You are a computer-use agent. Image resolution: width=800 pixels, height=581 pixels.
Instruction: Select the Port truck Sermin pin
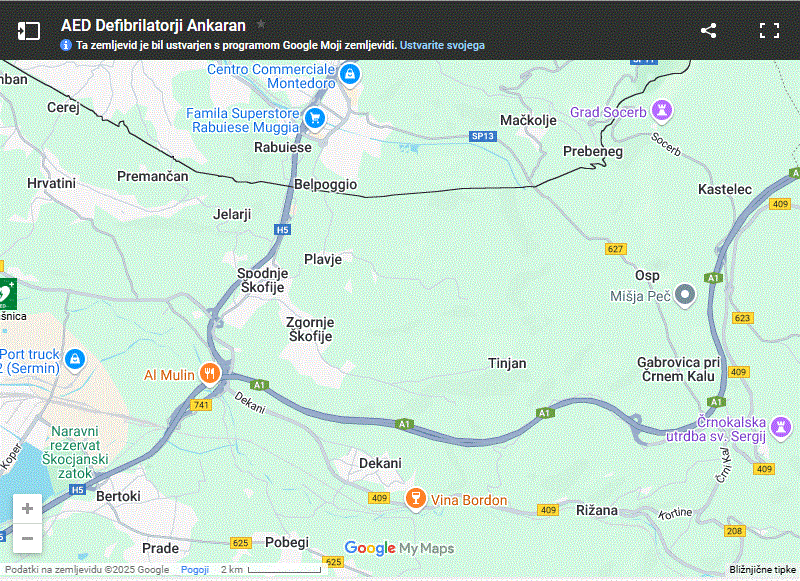click(75, 360)
